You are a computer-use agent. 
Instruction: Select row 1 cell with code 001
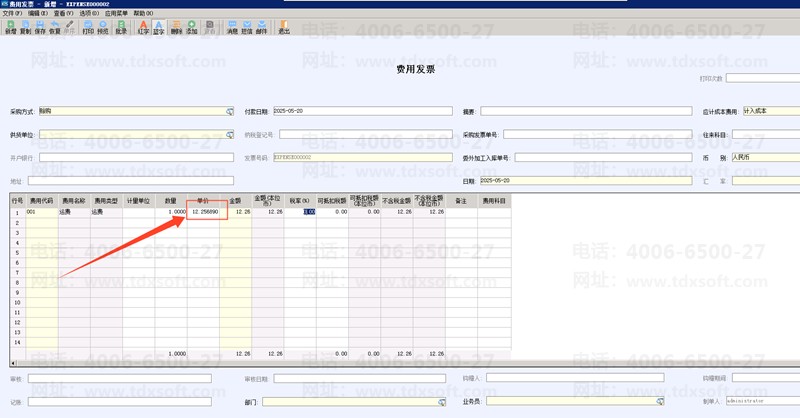(42, 212)
